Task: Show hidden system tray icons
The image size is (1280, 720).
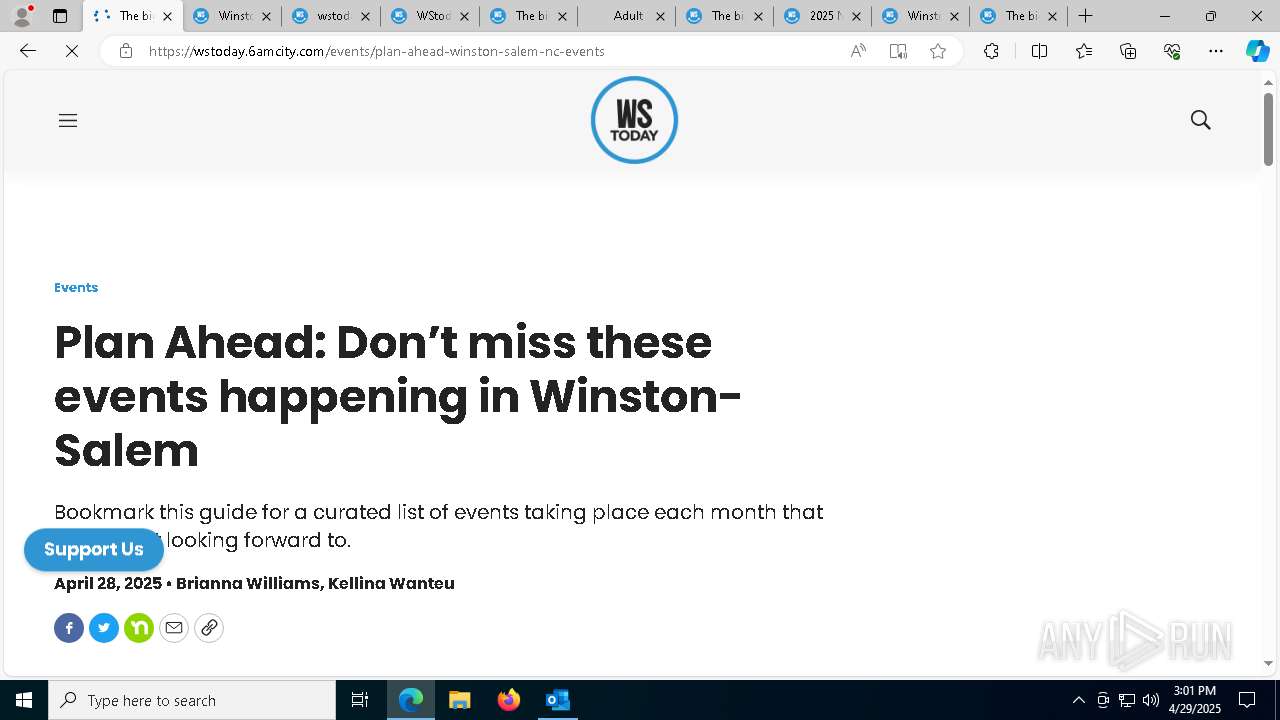Action: tap(1078, 700)
